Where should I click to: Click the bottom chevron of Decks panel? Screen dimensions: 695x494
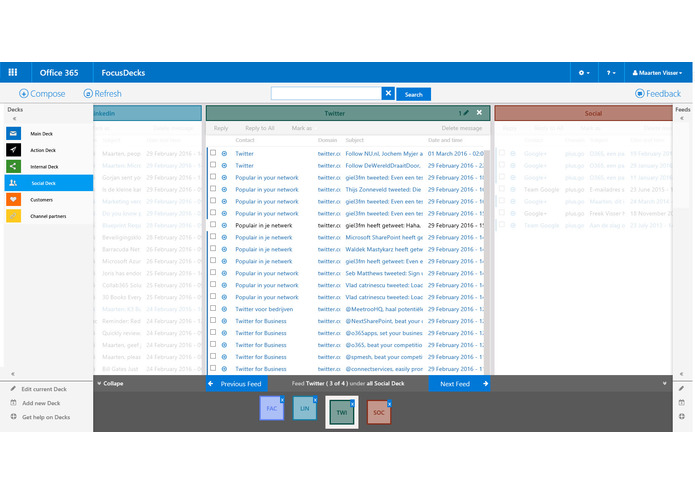click(x=13, y=373)
